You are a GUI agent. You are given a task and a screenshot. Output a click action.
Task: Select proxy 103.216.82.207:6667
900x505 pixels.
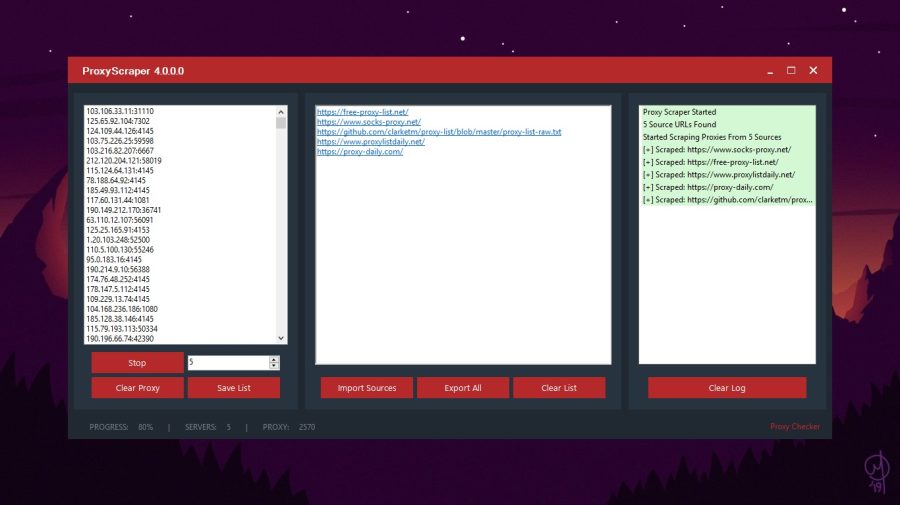pos(120,150)
